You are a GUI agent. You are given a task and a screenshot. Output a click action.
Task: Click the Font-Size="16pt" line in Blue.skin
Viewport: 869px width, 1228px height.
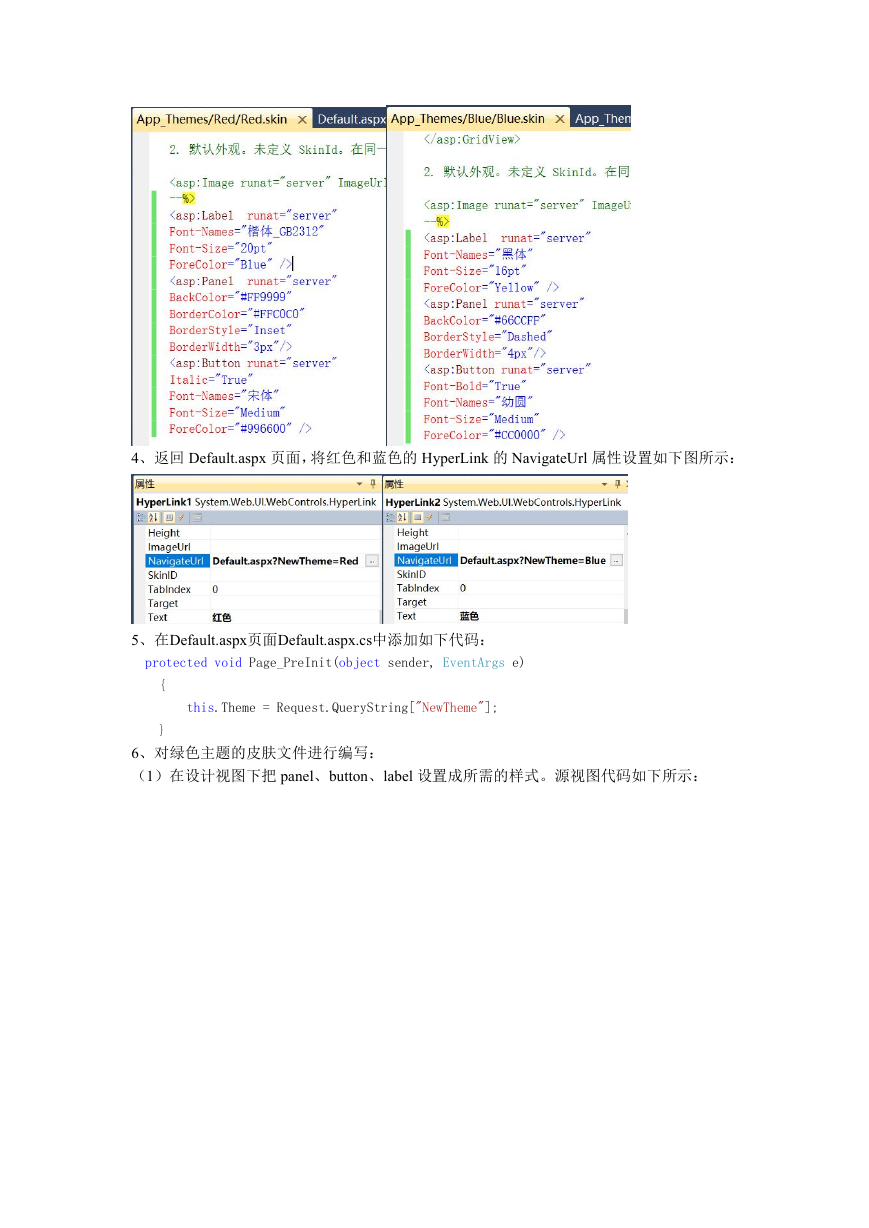475,271
